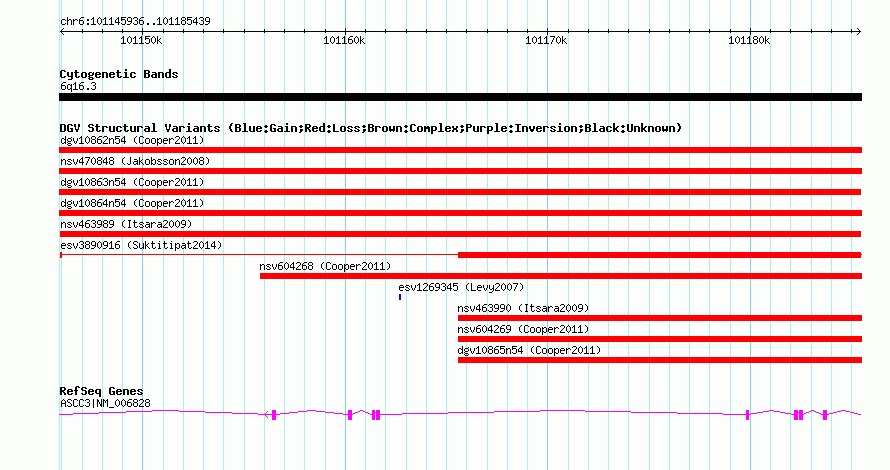Open the nsv470848 (Jakobsson2008) variant label
The image size is (890, 470).
pyautogui.click(x=135, y=161)
